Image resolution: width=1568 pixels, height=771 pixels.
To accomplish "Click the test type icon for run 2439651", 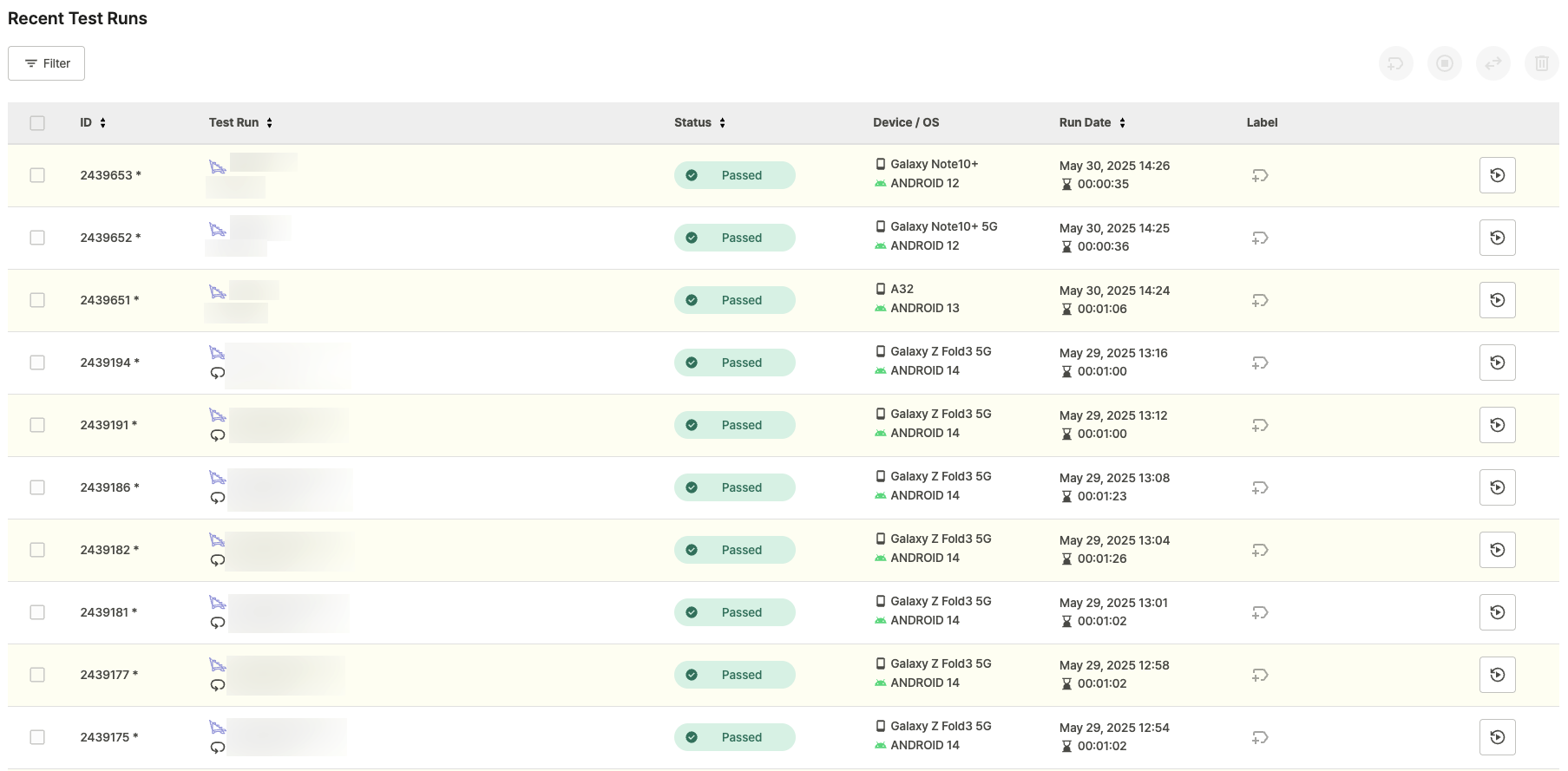I will pos(217,291).
